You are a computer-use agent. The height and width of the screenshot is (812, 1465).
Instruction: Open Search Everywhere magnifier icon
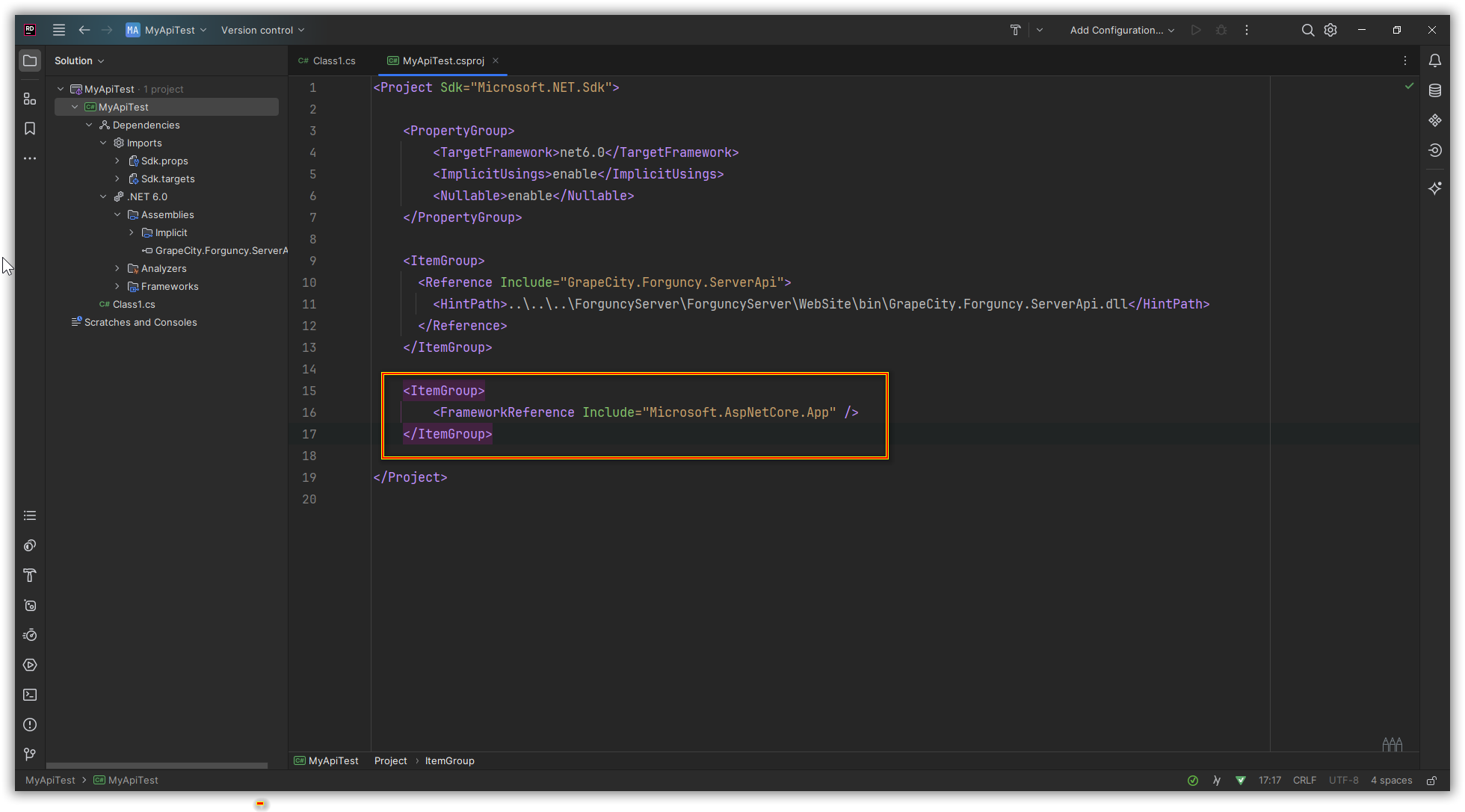(1307, 30)
